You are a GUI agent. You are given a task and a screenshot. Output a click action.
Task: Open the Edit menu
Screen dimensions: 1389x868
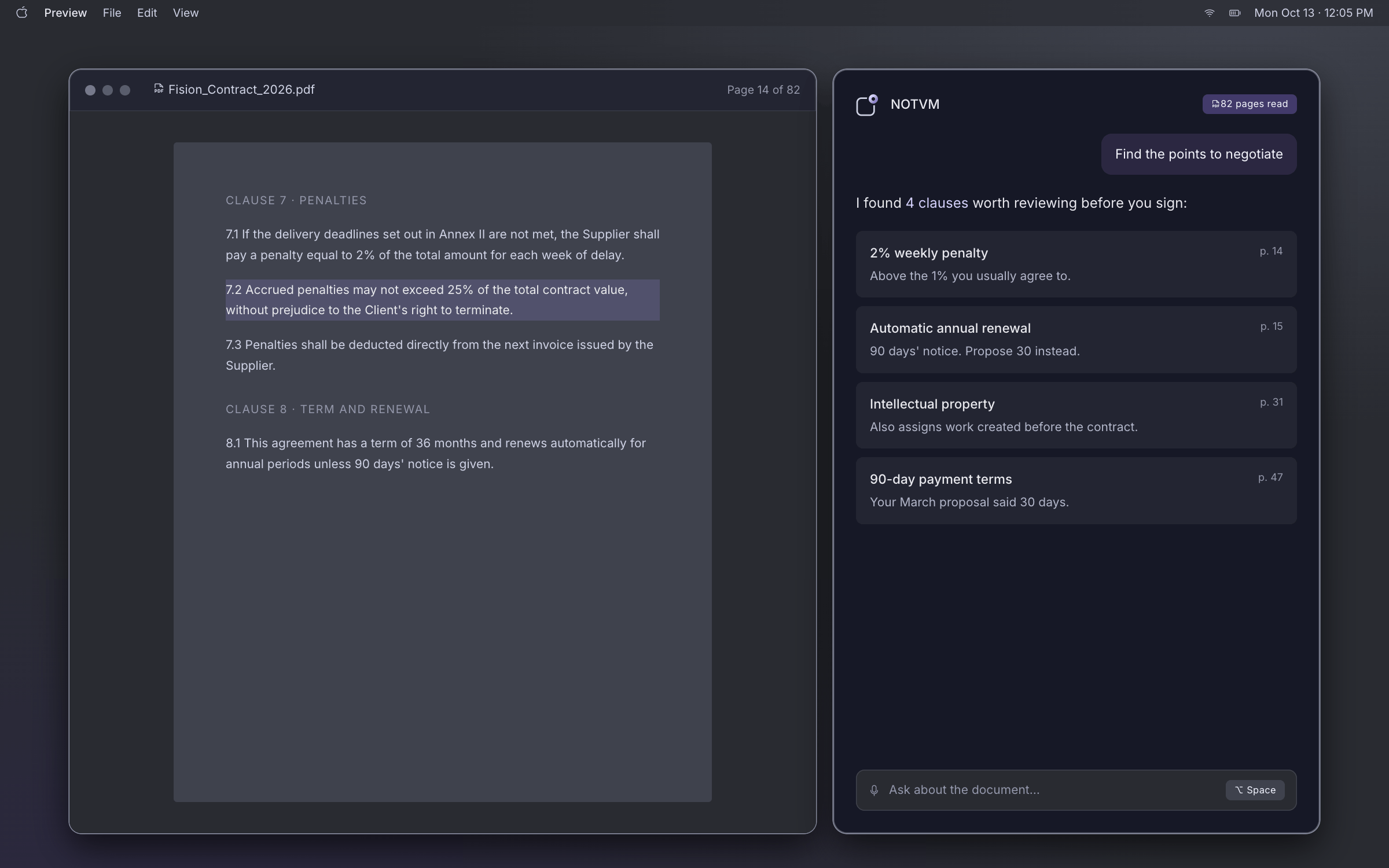coord(147,13)
